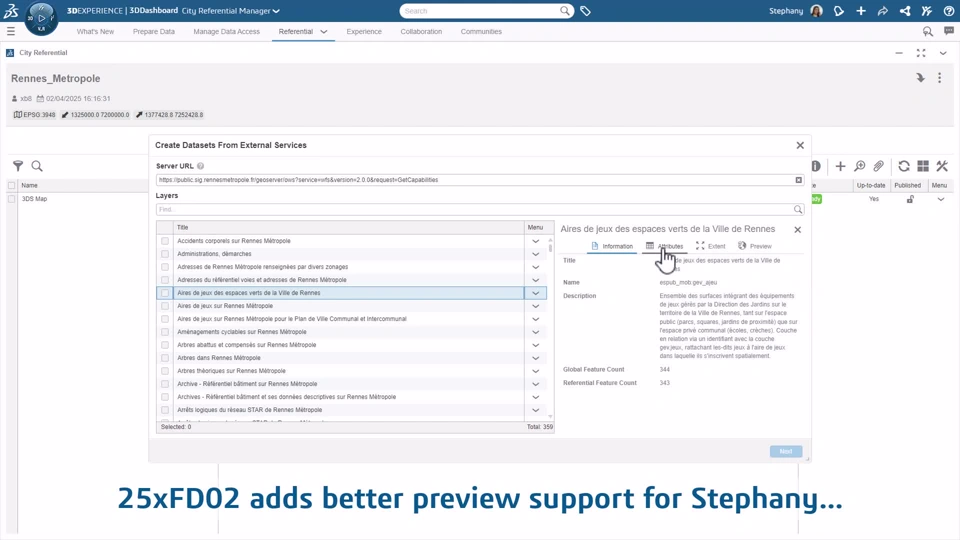
Task: Open the Rennes_Metropole three-dot menu
Action: pos(940,78)
